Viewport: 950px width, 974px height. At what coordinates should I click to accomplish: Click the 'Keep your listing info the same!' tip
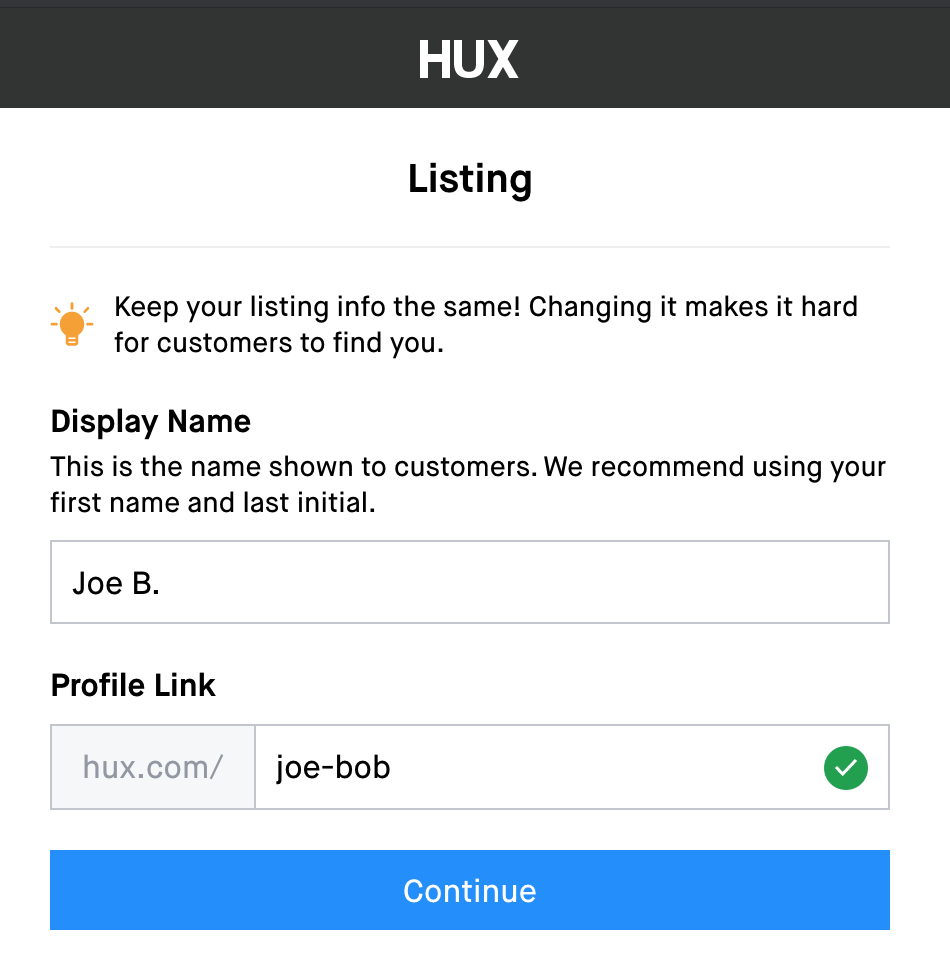[316, 307]
